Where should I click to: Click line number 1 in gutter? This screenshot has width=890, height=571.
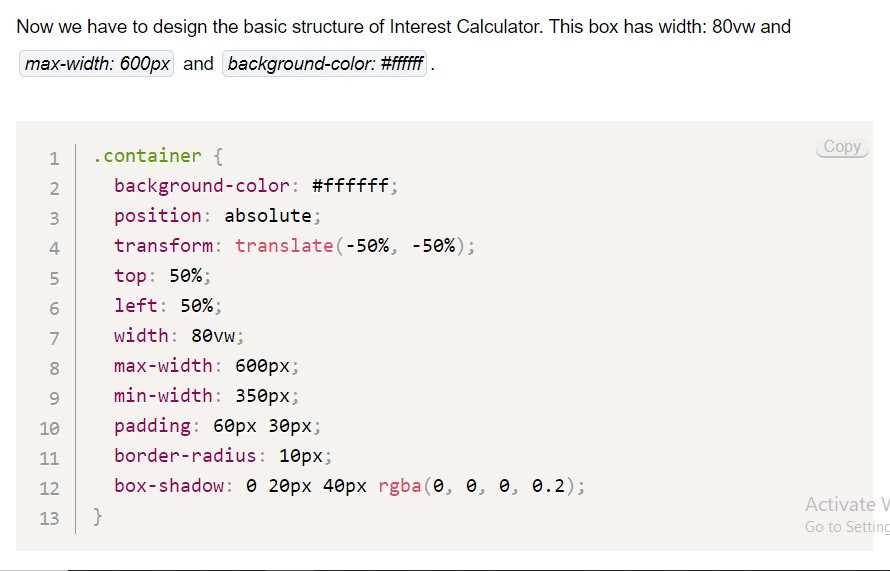[x=54, y=158]
